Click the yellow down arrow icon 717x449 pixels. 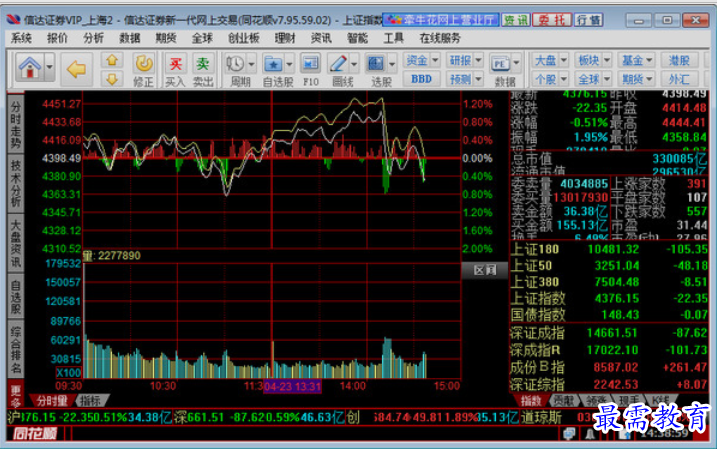tap(112, 79)
